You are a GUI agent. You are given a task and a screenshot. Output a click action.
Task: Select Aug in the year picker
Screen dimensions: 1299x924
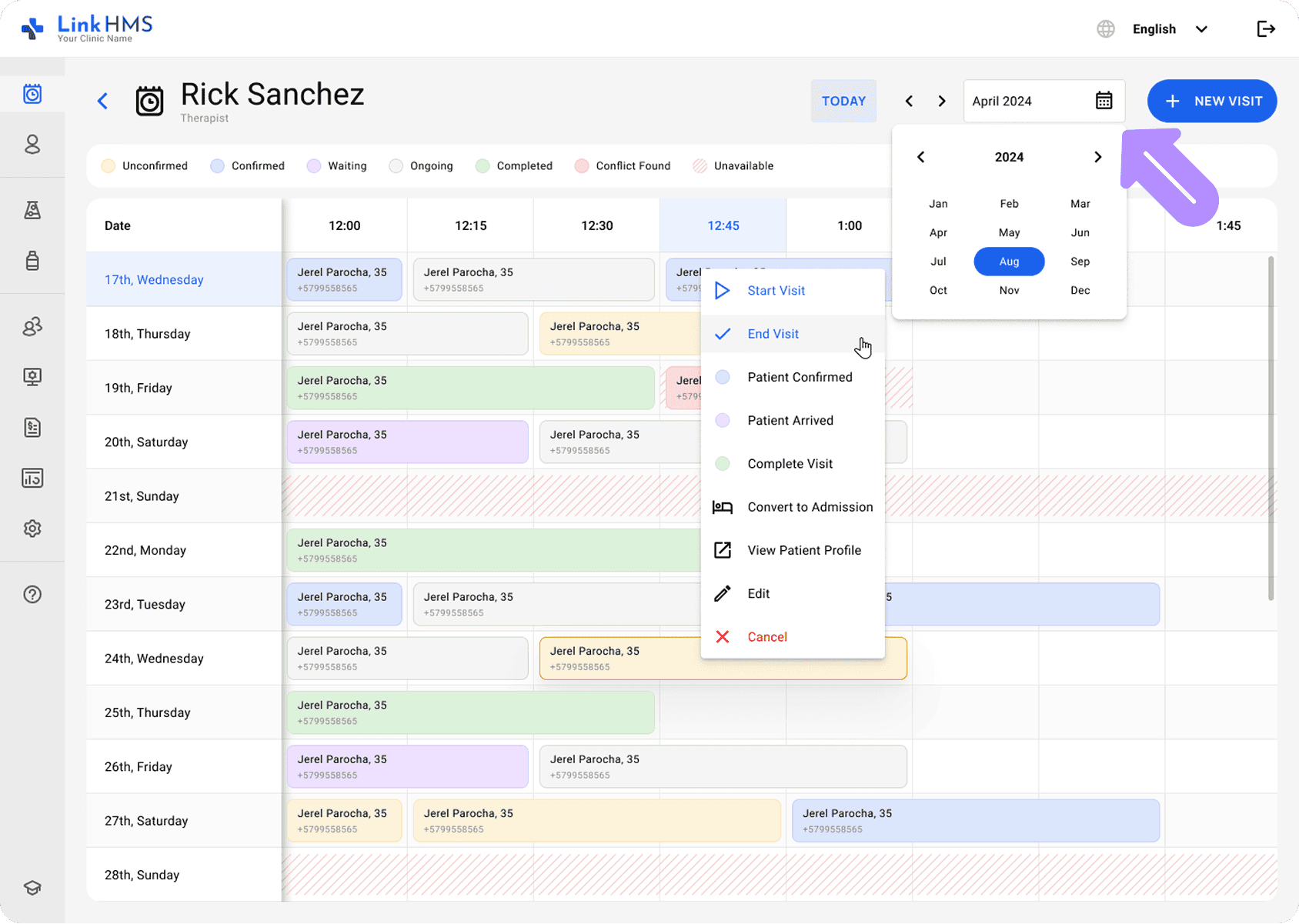[1008, 261]
